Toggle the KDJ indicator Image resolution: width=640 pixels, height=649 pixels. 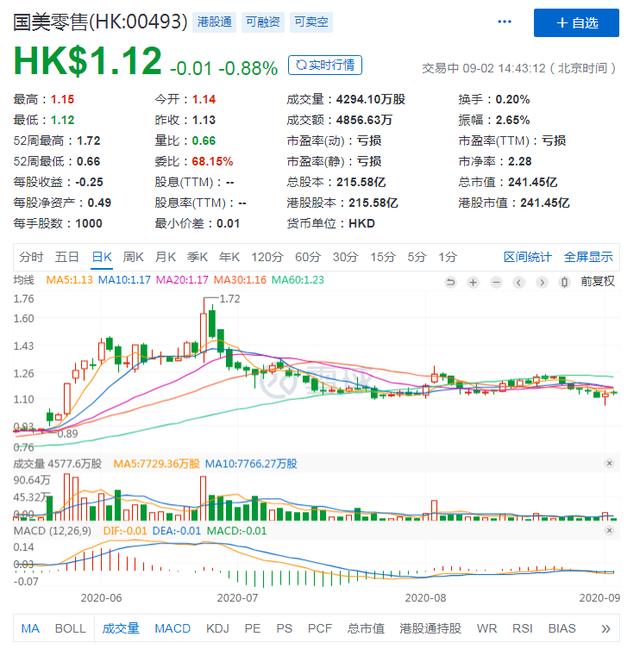pos(218,629)
